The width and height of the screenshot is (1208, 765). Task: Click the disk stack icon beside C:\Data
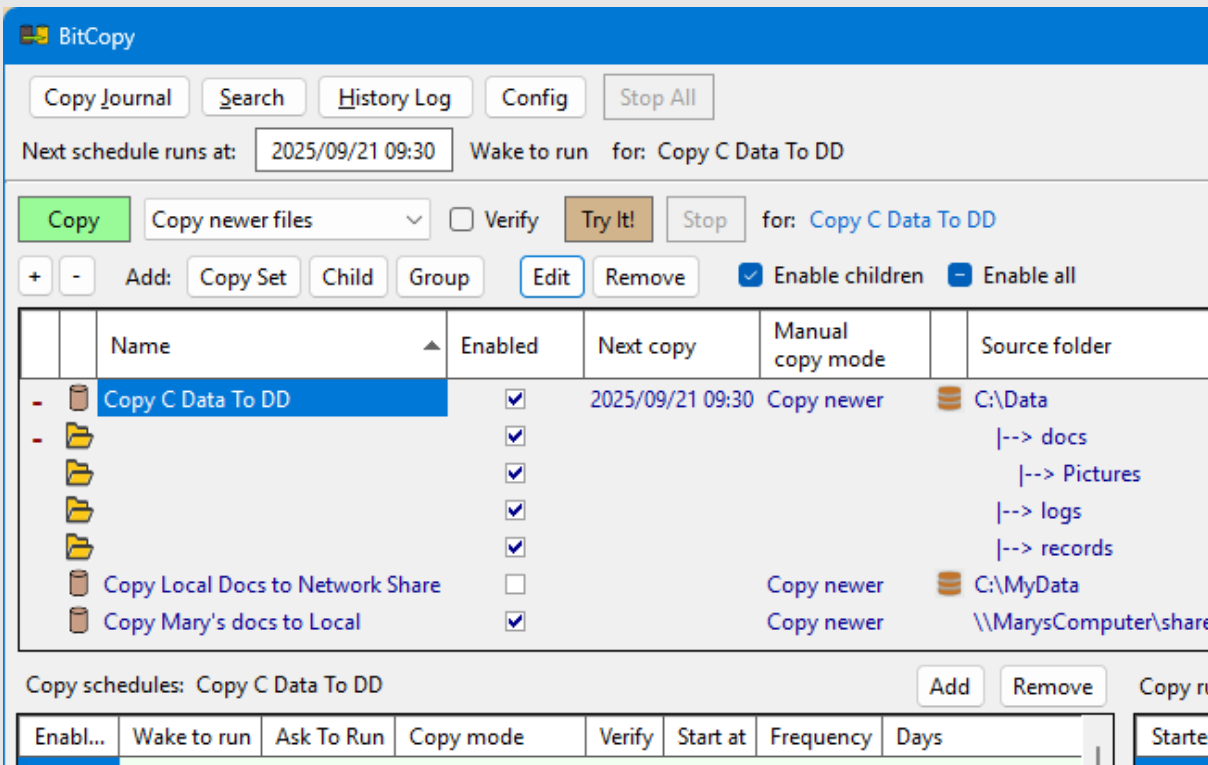pyautogui.click(x=947, y=398)
